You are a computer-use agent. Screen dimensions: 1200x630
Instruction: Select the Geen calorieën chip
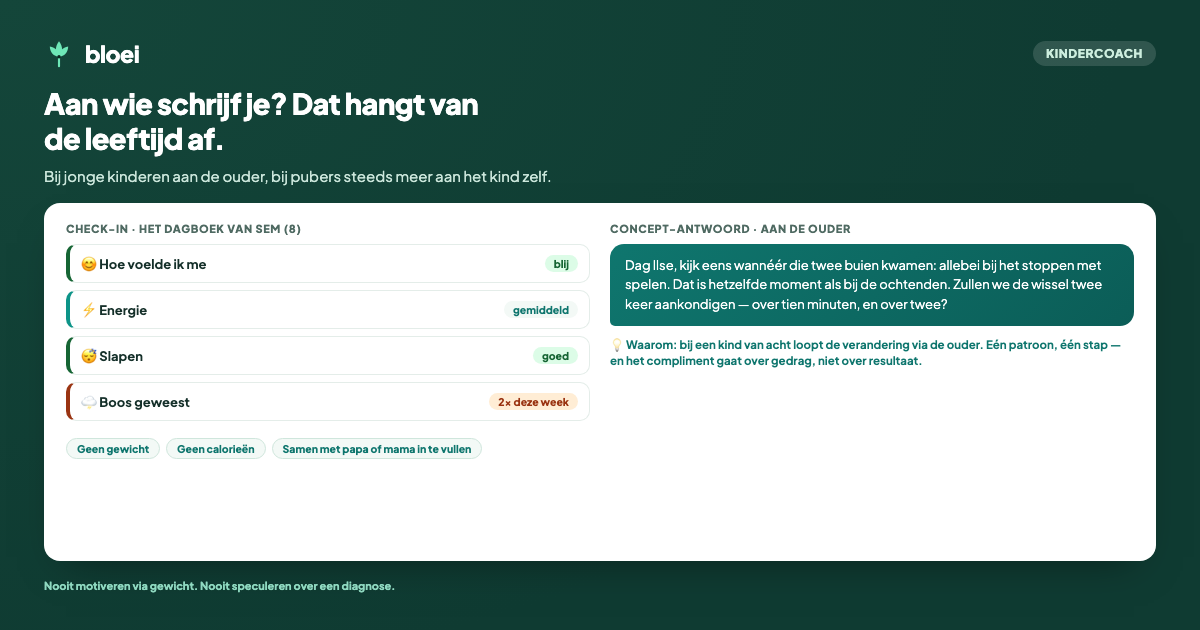216,449
